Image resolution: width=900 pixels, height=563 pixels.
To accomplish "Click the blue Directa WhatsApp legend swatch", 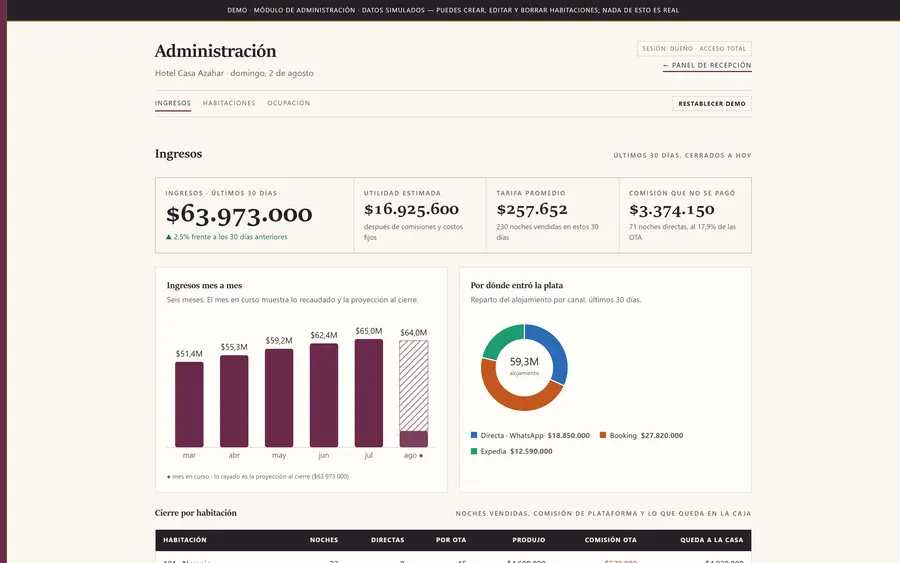I will click(x=474, y=435).
